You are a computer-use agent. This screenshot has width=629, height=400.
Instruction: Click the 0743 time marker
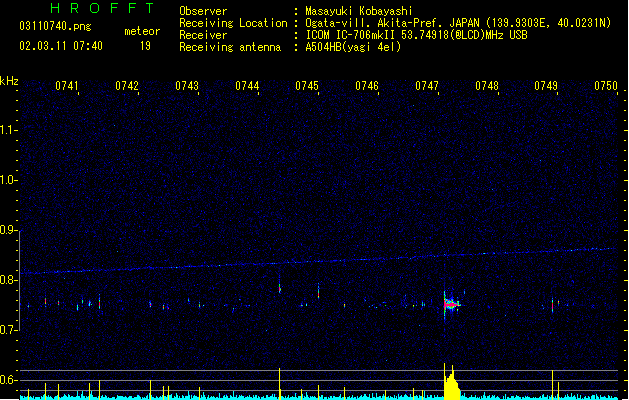pos(187,86)
